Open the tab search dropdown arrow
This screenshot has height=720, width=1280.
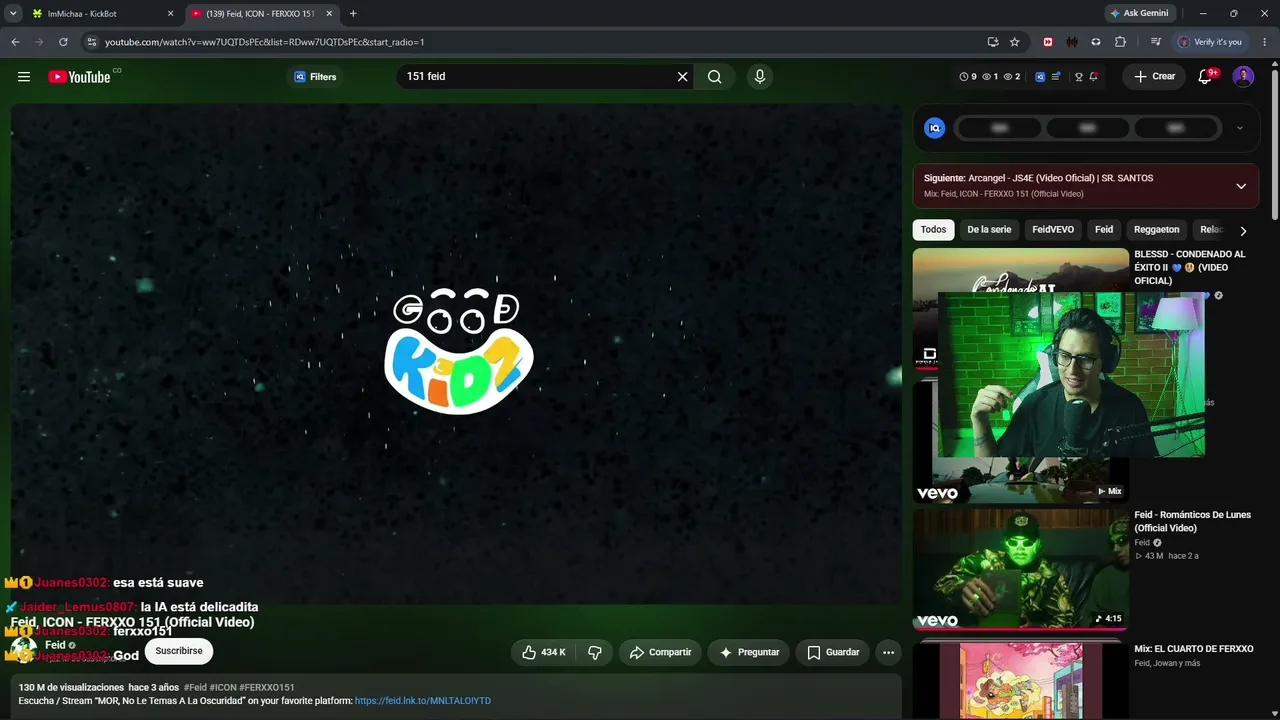[x=13, y=13]
